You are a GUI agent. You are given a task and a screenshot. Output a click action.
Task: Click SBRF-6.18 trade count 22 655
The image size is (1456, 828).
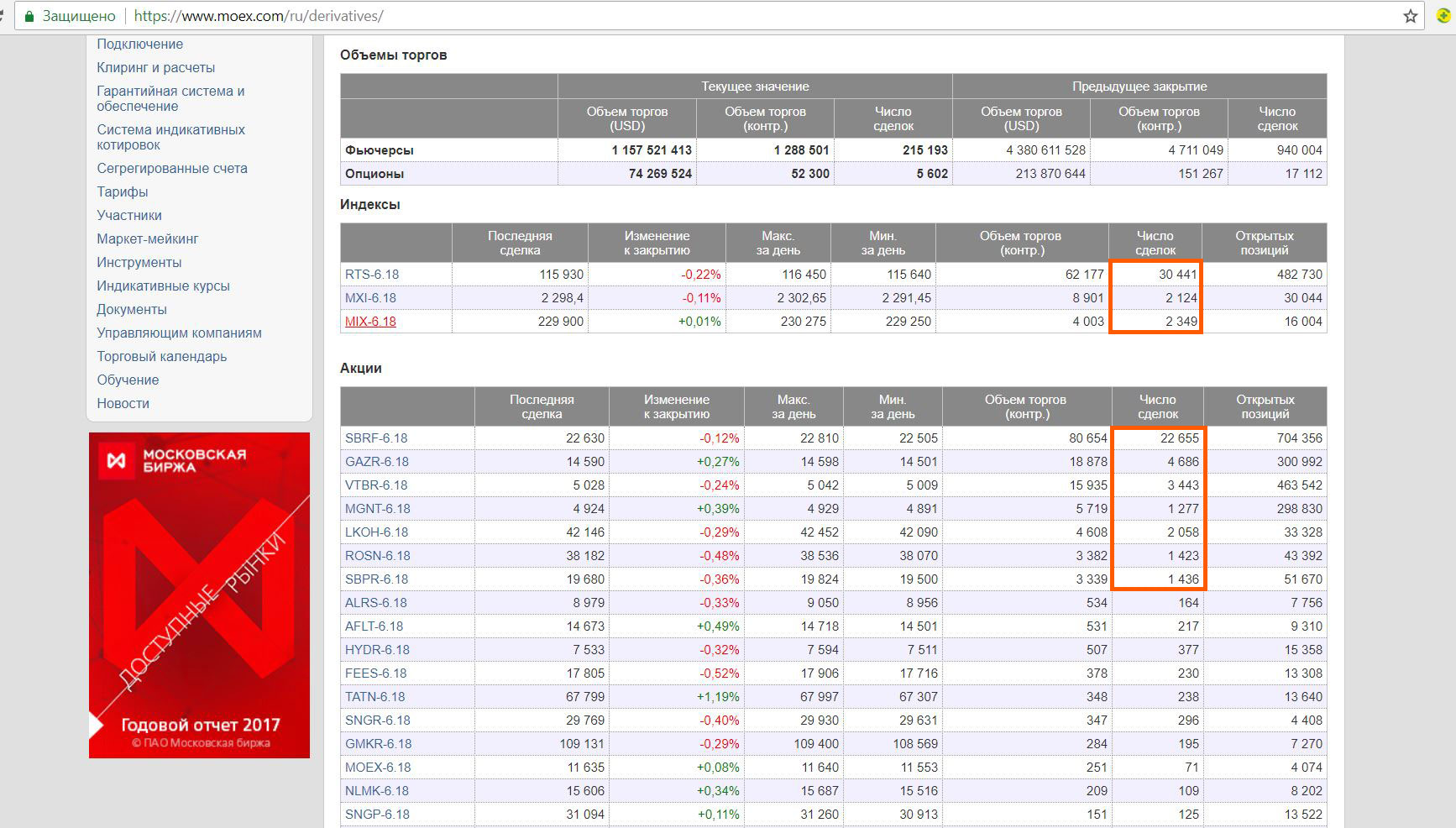pos(1180,438)
